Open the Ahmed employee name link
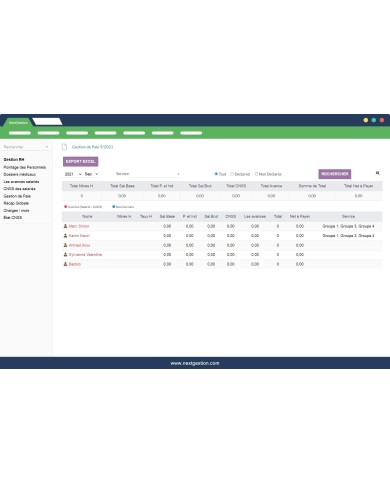This screenshot has height=484, width=390. pos(79,245)
